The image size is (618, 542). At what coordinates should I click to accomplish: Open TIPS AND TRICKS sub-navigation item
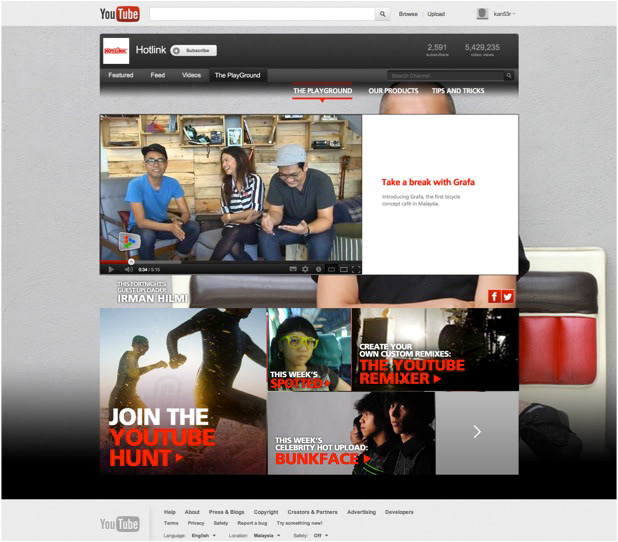pos(458,91)
